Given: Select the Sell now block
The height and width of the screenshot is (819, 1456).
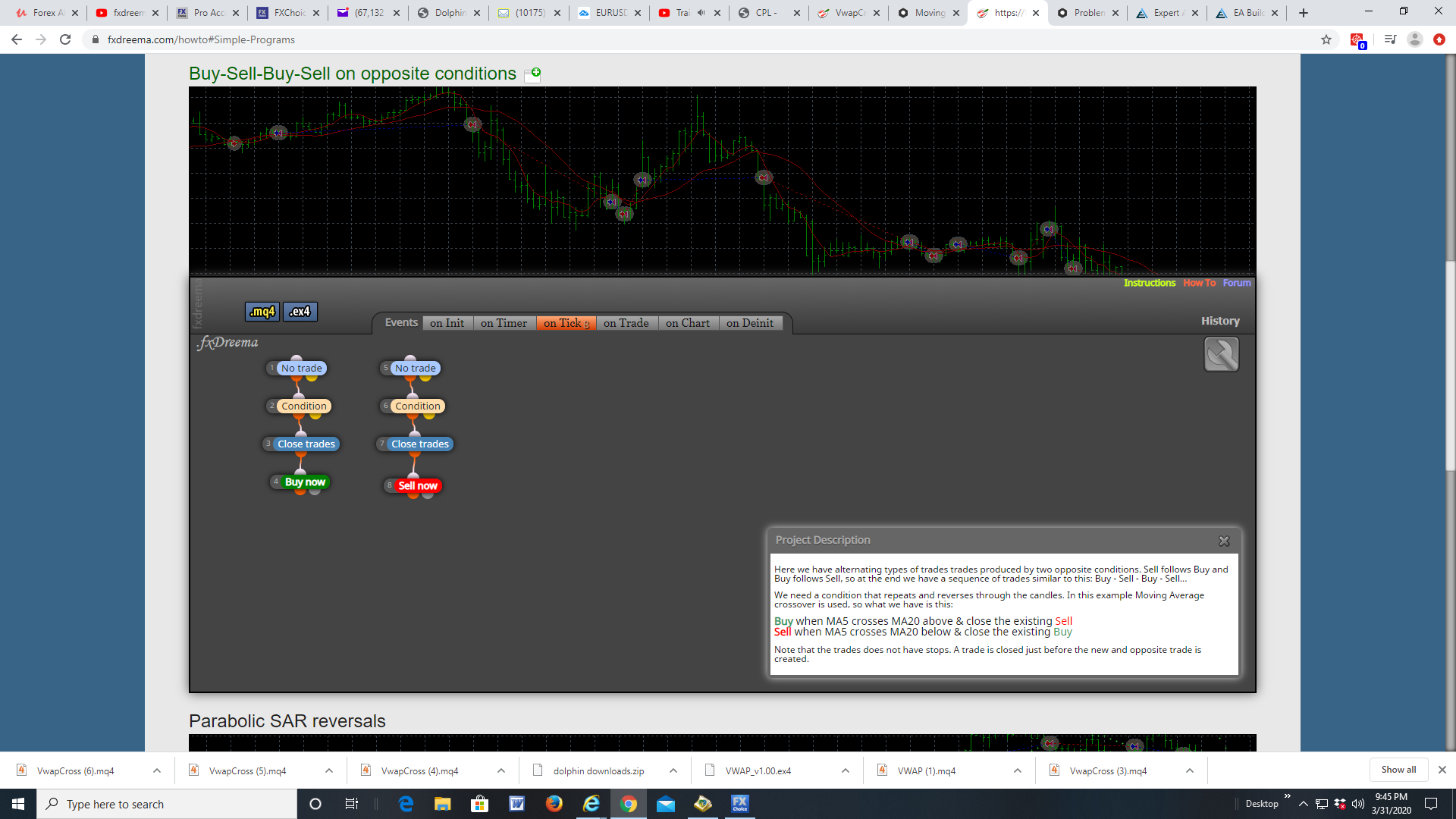Looking at the screenshot, I should tap(418, 486).
